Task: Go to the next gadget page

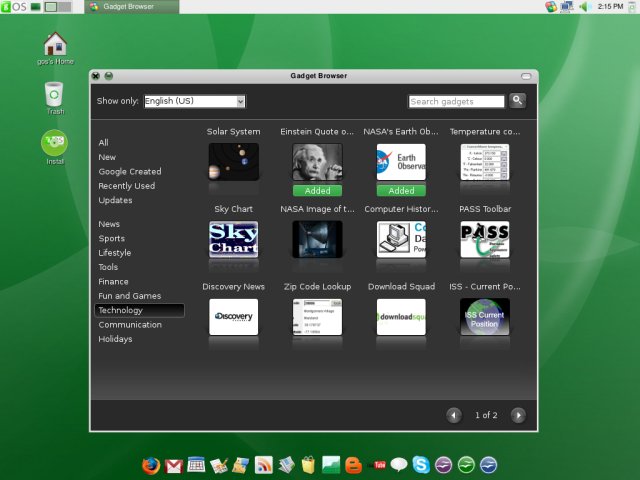Action: coord(517,415)
